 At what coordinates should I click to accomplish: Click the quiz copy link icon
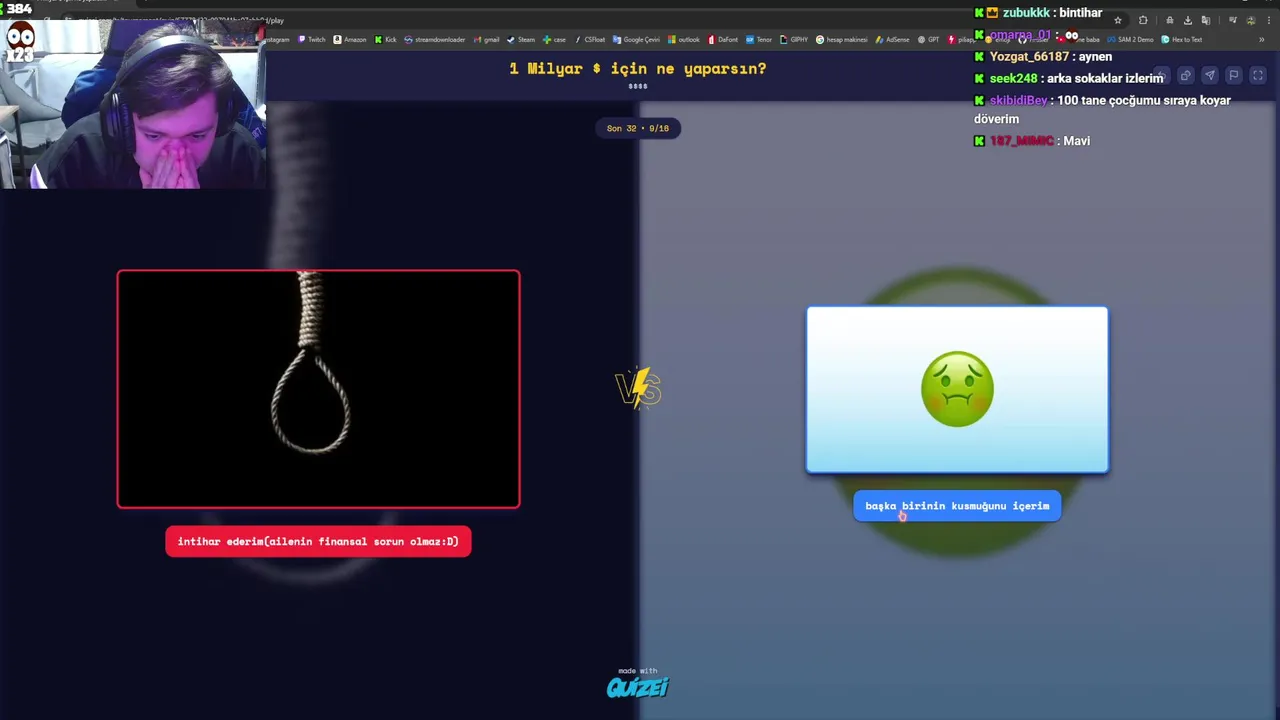point(1186,75)
